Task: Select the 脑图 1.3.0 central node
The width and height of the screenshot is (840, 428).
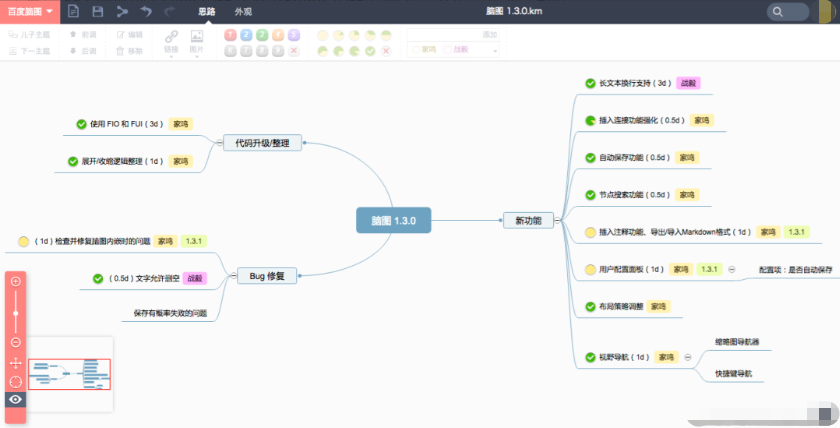Action: (394, 220)
